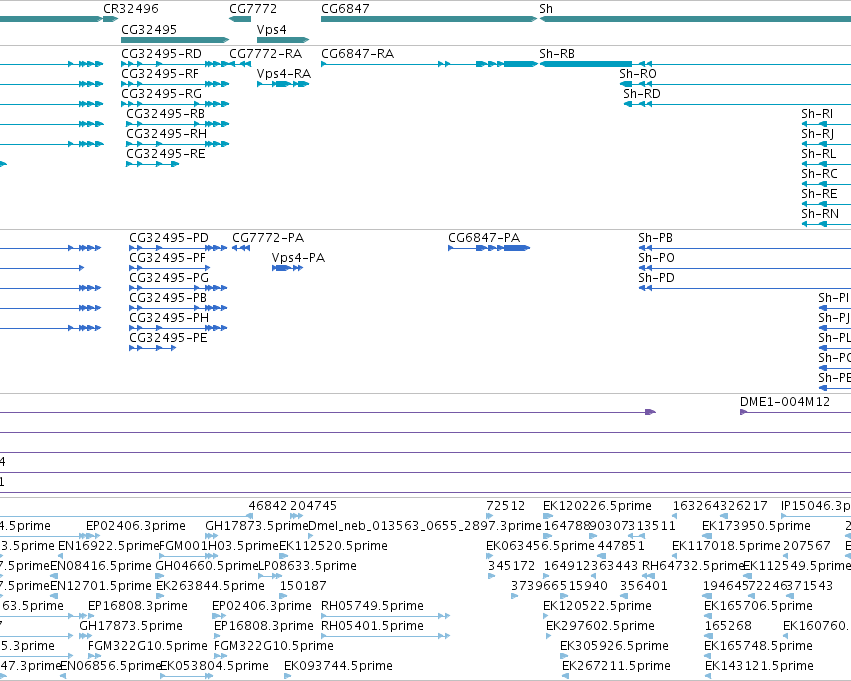The width and height of the screenshot is (851, 681).
Task: Click the teal Vps4 gene arrow
Action: coord(283,40)
